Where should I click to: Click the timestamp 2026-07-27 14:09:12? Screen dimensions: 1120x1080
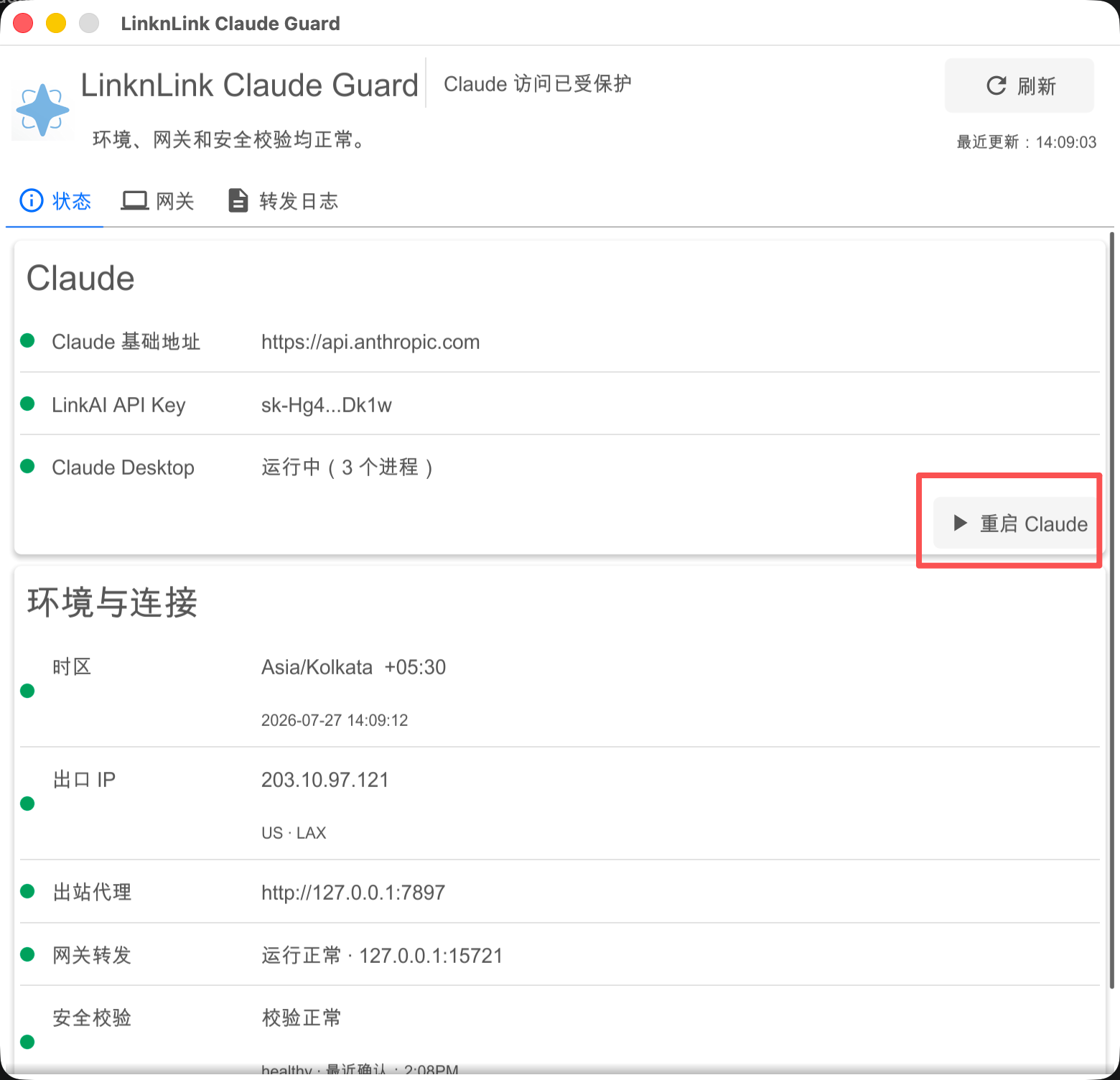point(335,720)
